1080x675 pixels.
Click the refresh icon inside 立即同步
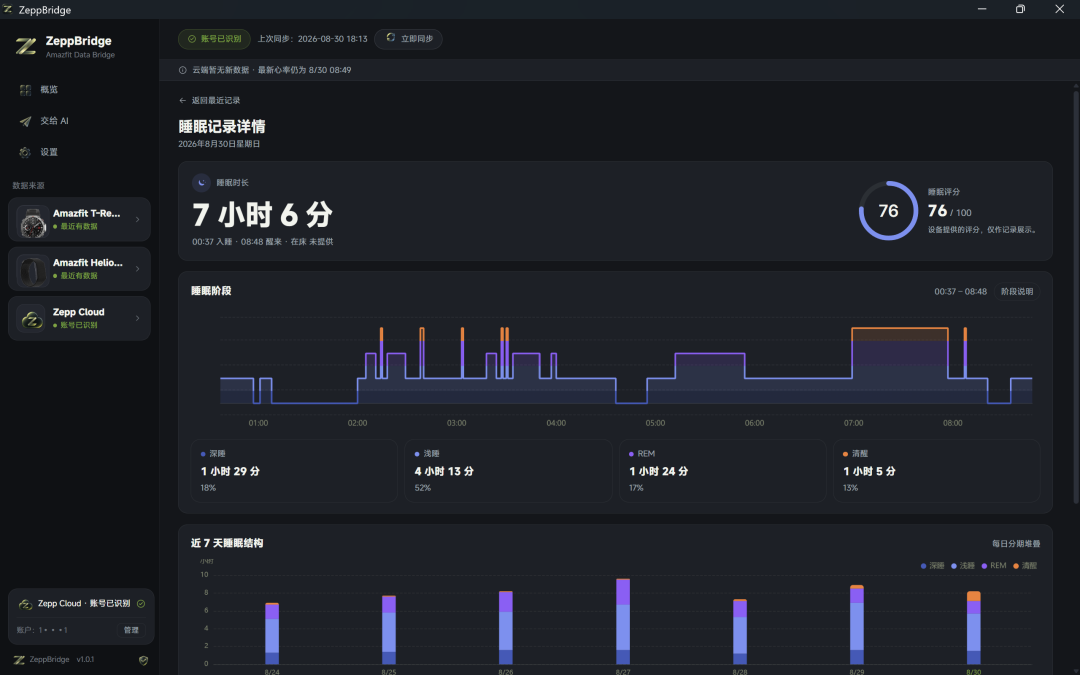pyautogui.click(x=391, y=38)
